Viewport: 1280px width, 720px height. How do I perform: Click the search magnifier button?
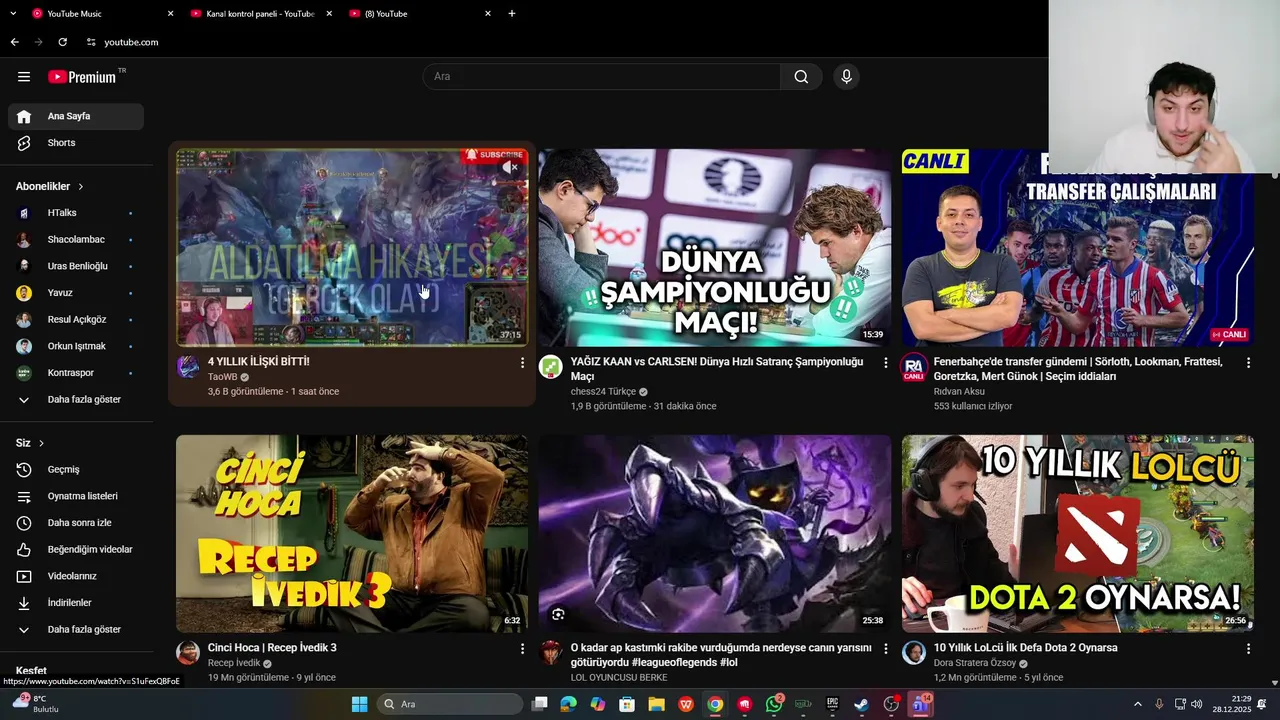point(801,77)
